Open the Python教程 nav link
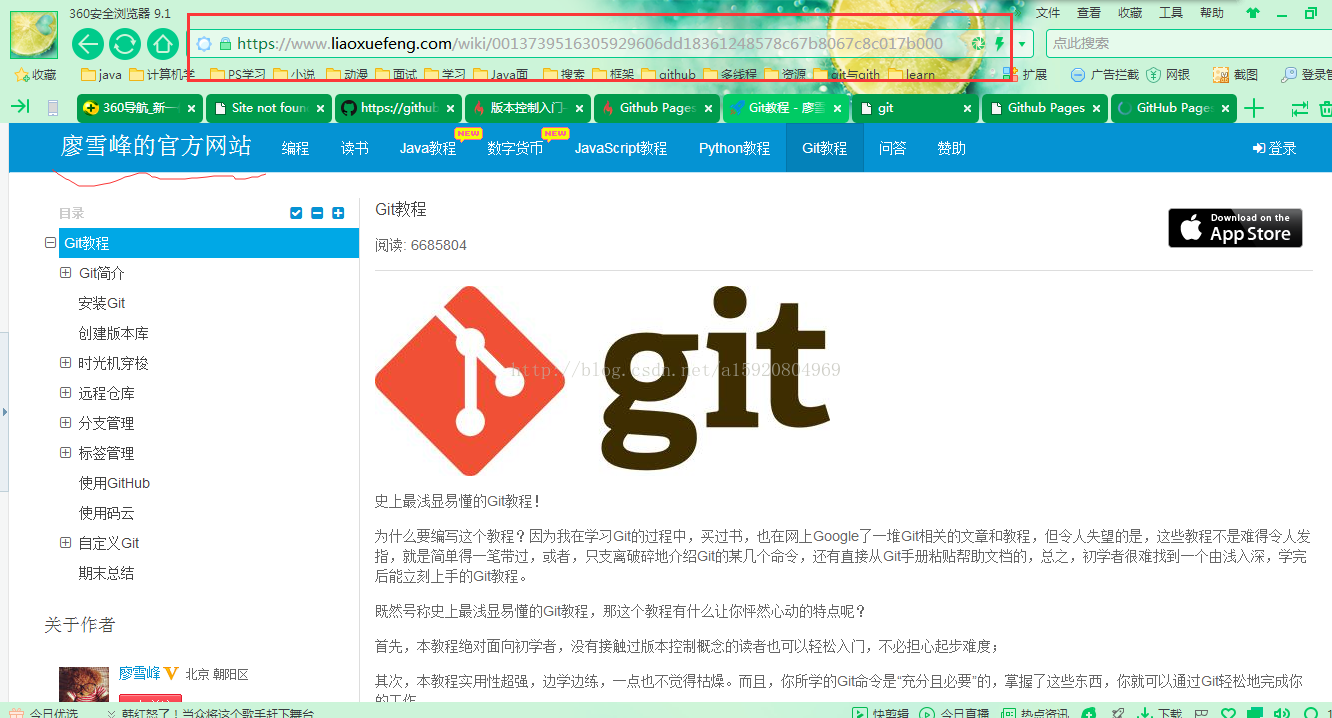The height and width of the screenshot is (718, 1332). click(734, 148)
